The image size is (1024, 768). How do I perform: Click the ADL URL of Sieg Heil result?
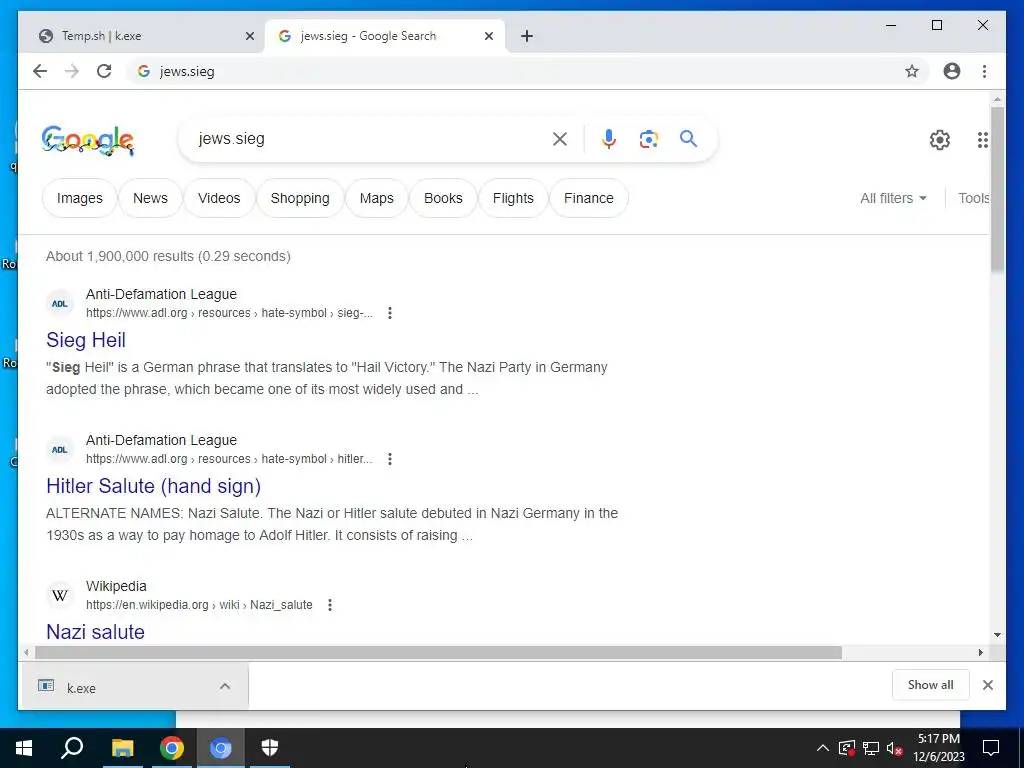point(229,313)
